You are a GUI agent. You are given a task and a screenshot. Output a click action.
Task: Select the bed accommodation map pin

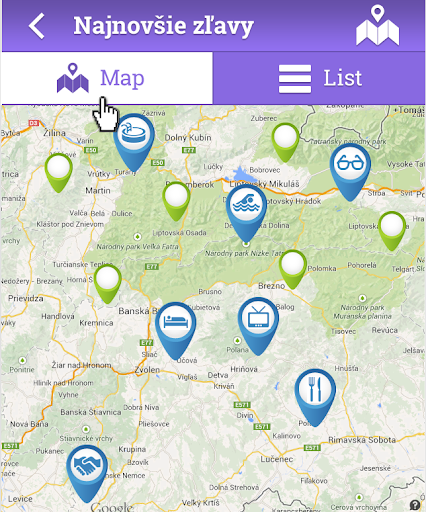coord(175,331)
